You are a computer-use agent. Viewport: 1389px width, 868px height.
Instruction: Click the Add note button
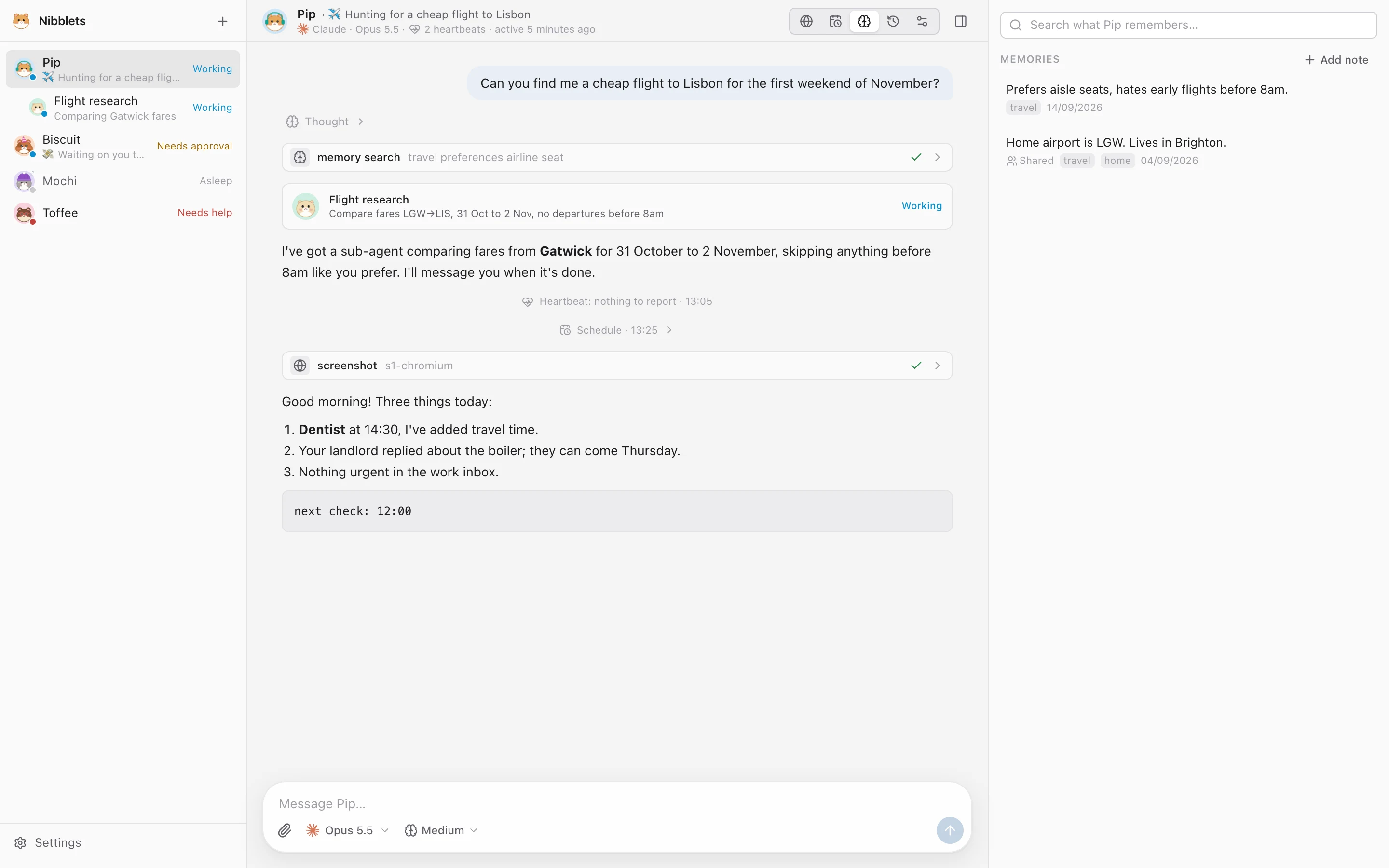click(x=1336, y=60)
